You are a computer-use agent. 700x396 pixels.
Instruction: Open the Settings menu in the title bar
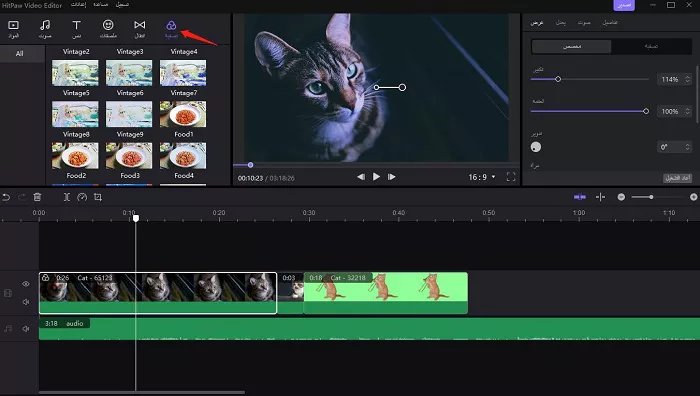79,4
